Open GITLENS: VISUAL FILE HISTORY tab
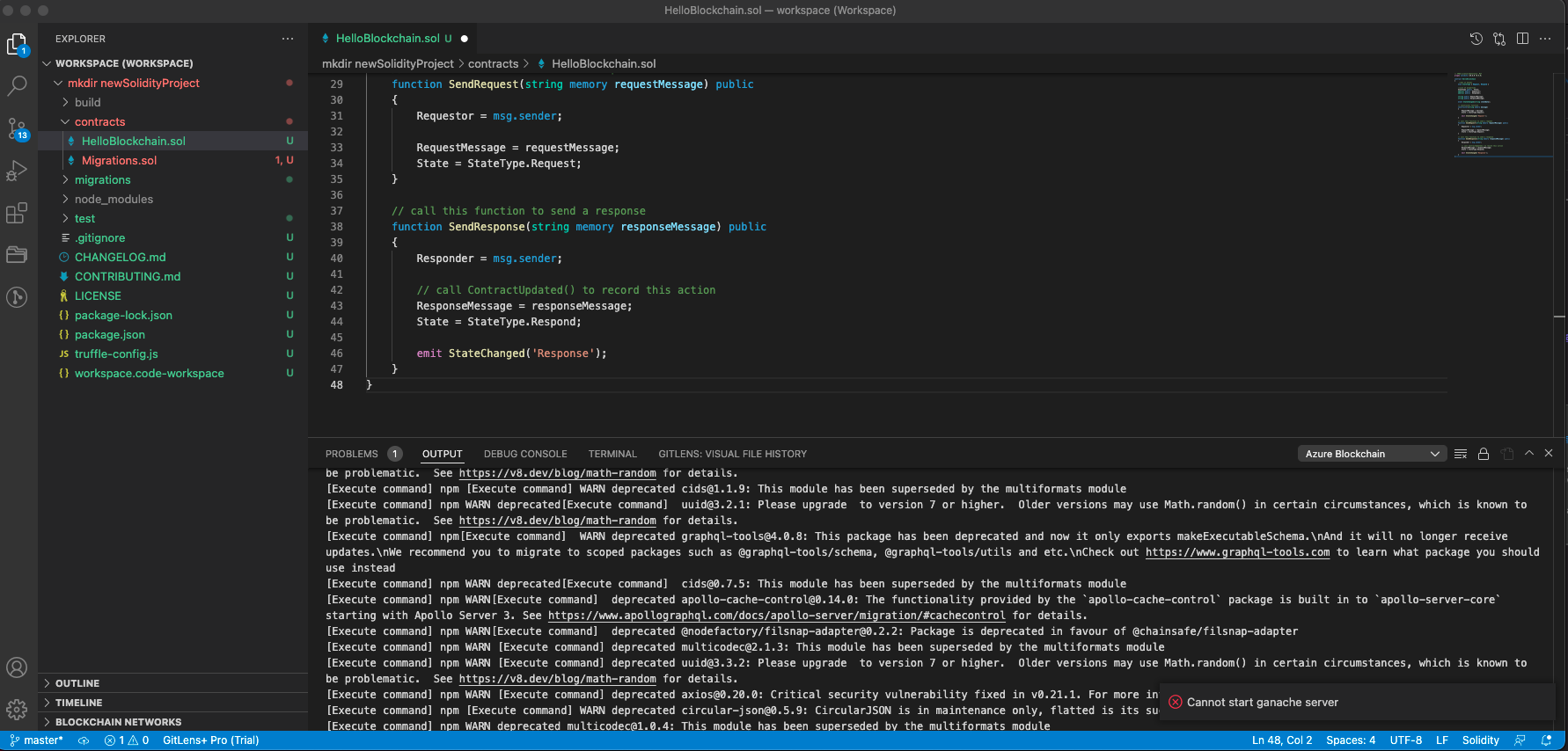This screenshot has width=1568, height=751. (732, 454)
